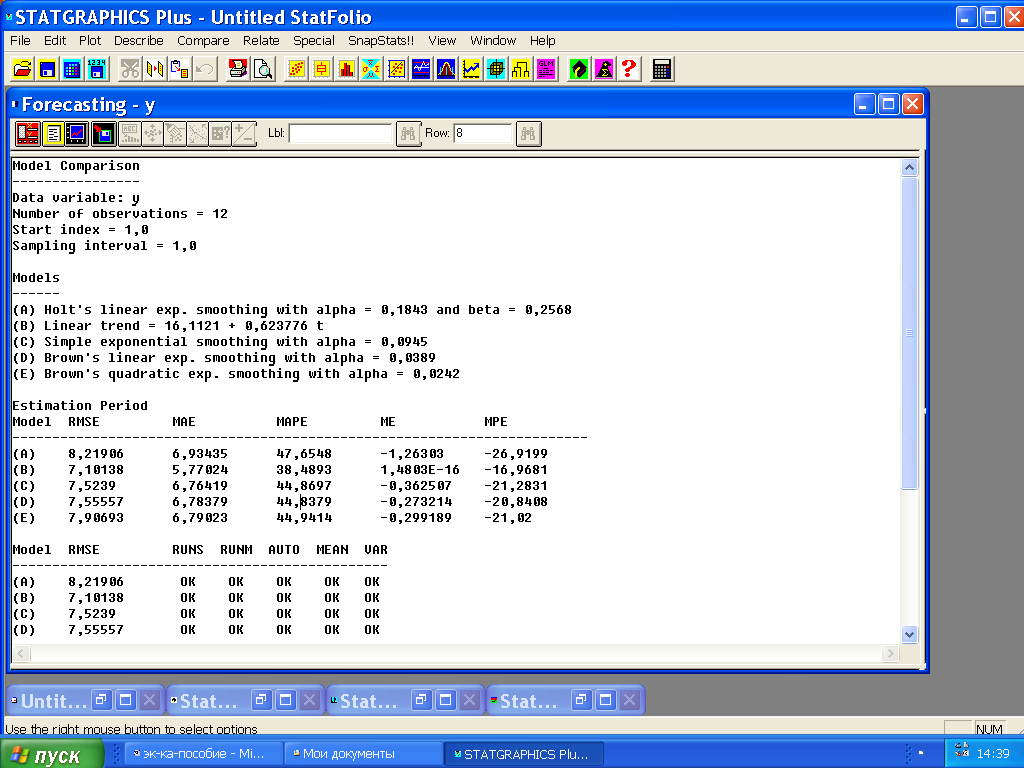The image size is (1024, 768).
Task: Click the пуск Start button
Action: pyautogui.click(x=52, y=754)
